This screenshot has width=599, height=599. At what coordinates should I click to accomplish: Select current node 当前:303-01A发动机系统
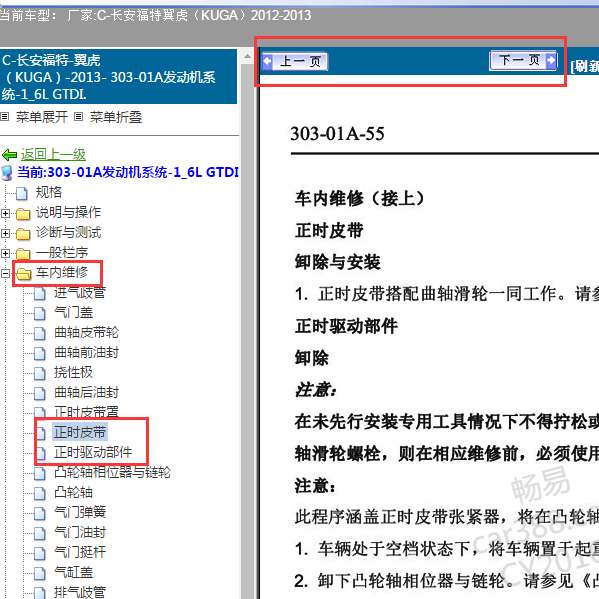click(x=128, y=172)
